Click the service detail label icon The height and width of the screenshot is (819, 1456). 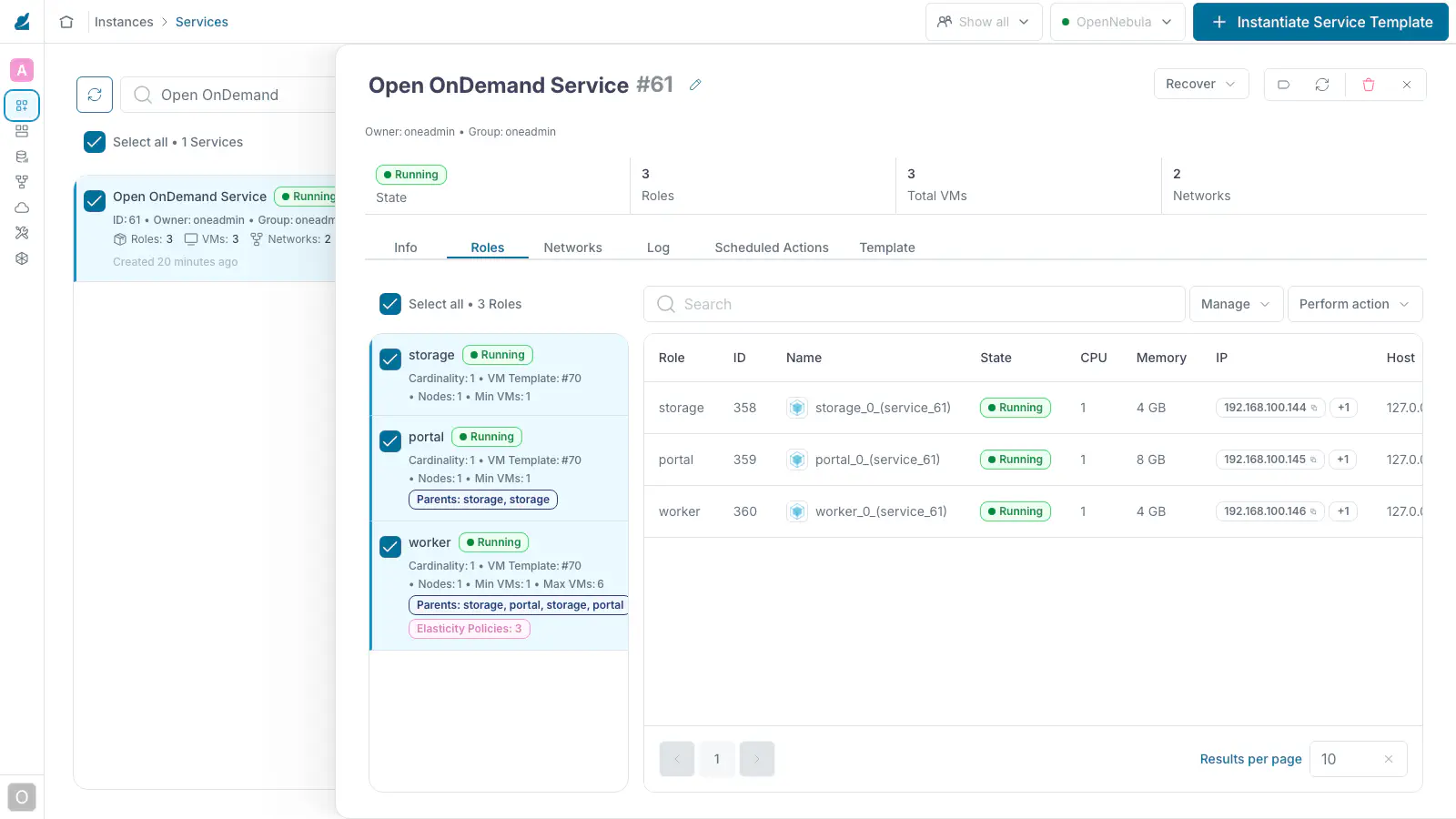coord(1283,85)
